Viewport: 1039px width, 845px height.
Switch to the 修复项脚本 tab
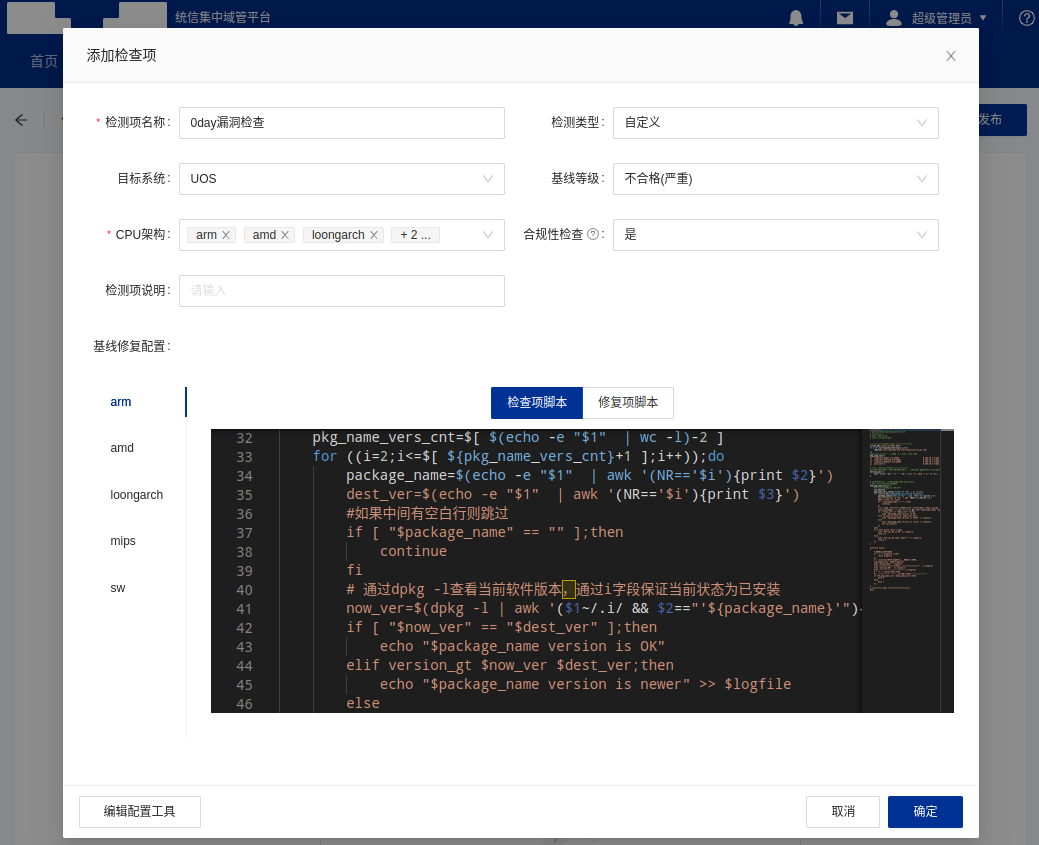coord(628,402)
